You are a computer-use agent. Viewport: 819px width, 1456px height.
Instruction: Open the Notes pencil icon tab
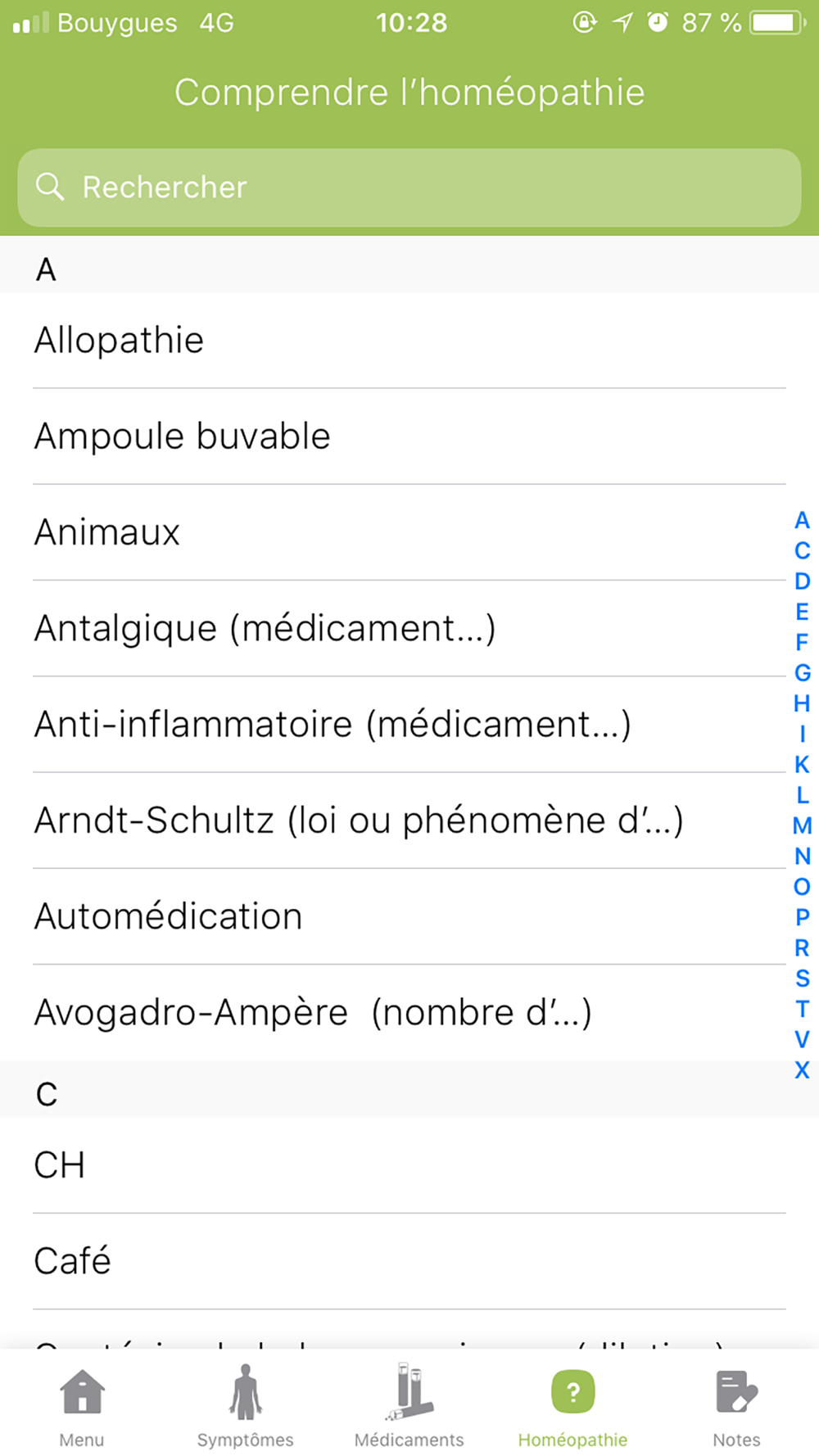coord(737,1391)
